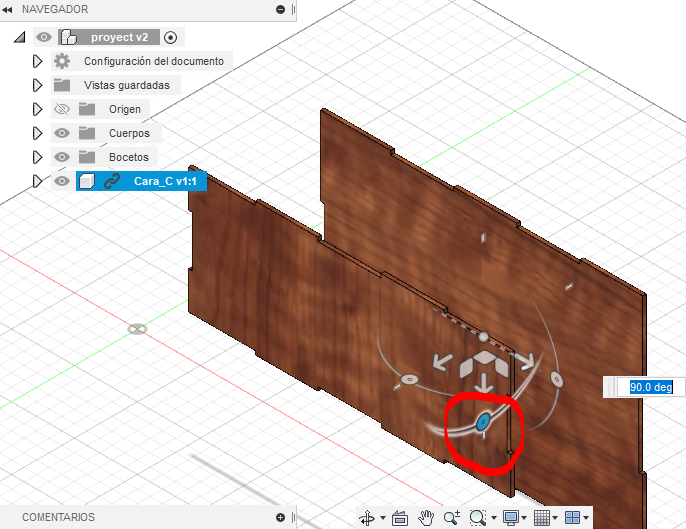Image resolution: width=686 pixels, height=529 pixels.
Task: Open Orbit tool dropdown arrow
Action: click(383, 518)
